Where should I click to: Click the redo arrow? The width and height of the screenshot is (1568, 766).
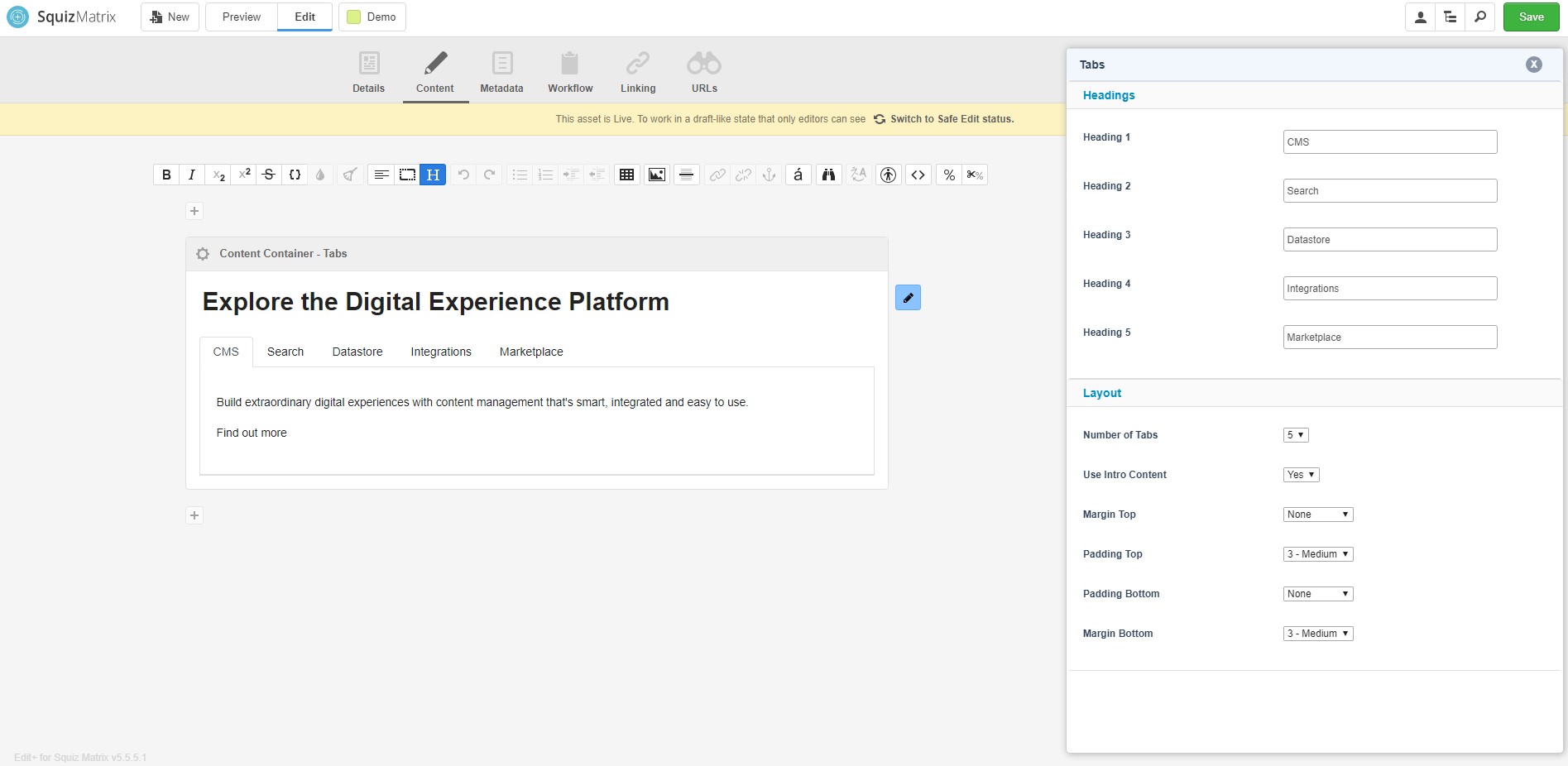[489, 175]
